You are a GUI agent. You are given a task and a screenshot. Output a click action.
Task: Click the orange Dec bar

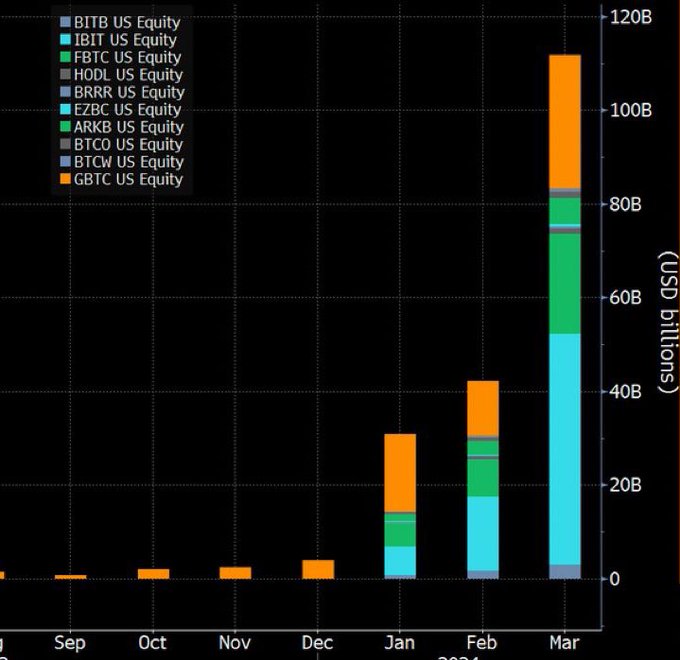(x=318, y=569)
